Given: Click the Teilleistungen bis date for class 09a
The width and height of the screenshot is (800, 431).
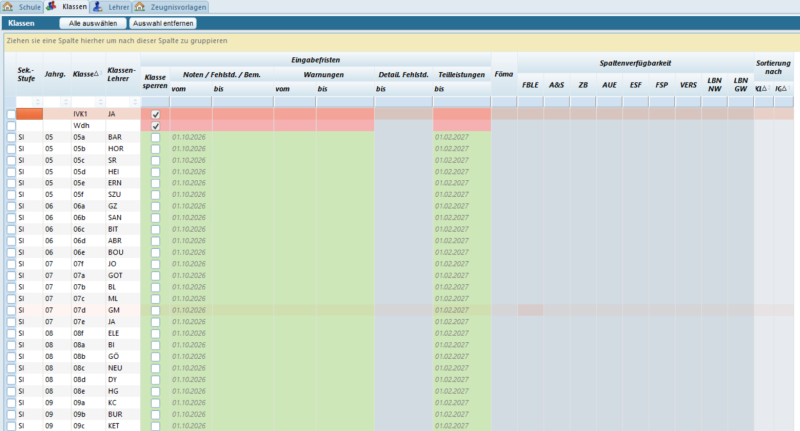Looking at the screenshot, I should click(452, 403).
